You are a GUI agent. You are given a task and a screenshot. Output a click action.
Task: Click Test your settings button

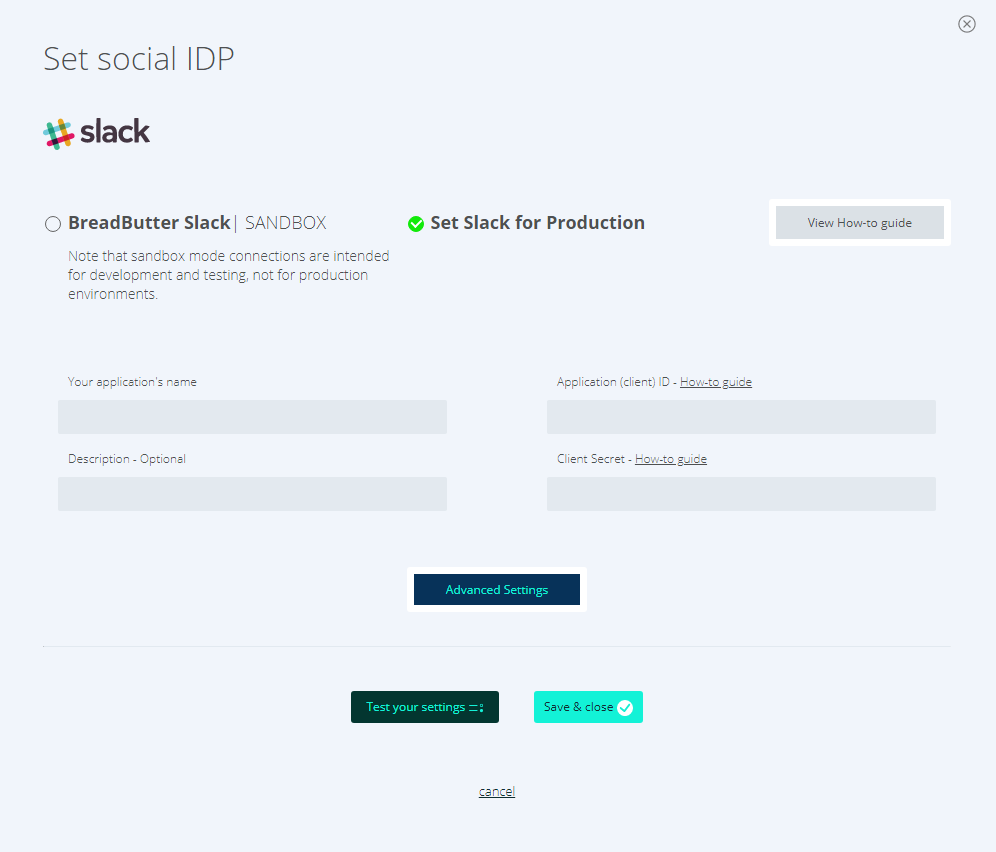click(x=425, y=707)
